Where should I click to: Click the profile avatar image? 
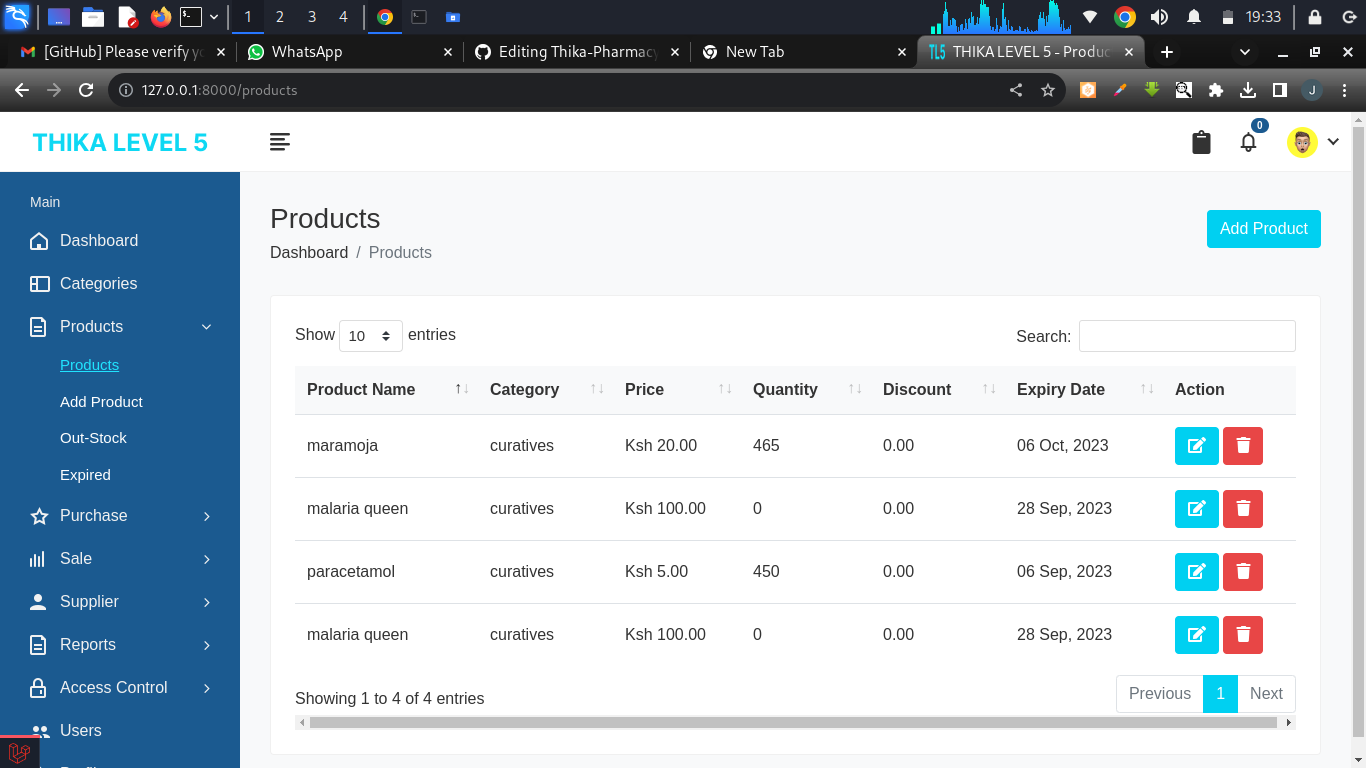[x=1302, y=141]
